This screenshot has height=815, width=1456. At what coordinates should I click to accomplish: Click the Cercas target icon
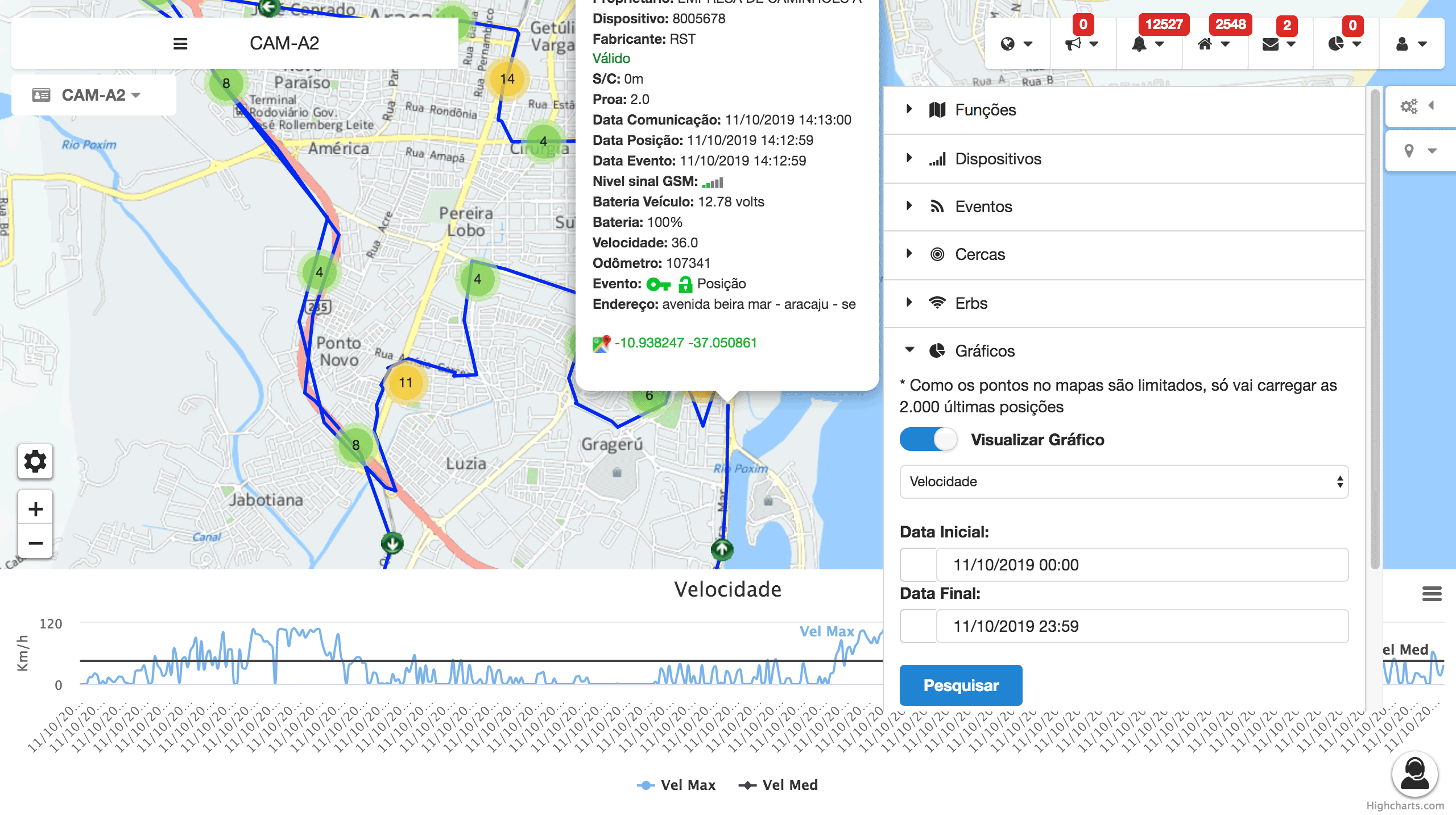(937, 254)
